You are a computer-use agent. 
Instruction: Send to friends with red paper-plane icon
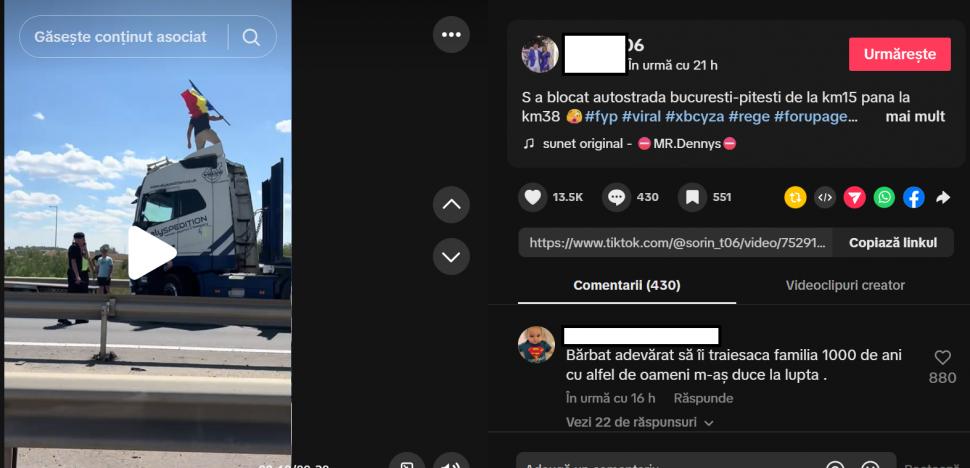pos(854,197)
